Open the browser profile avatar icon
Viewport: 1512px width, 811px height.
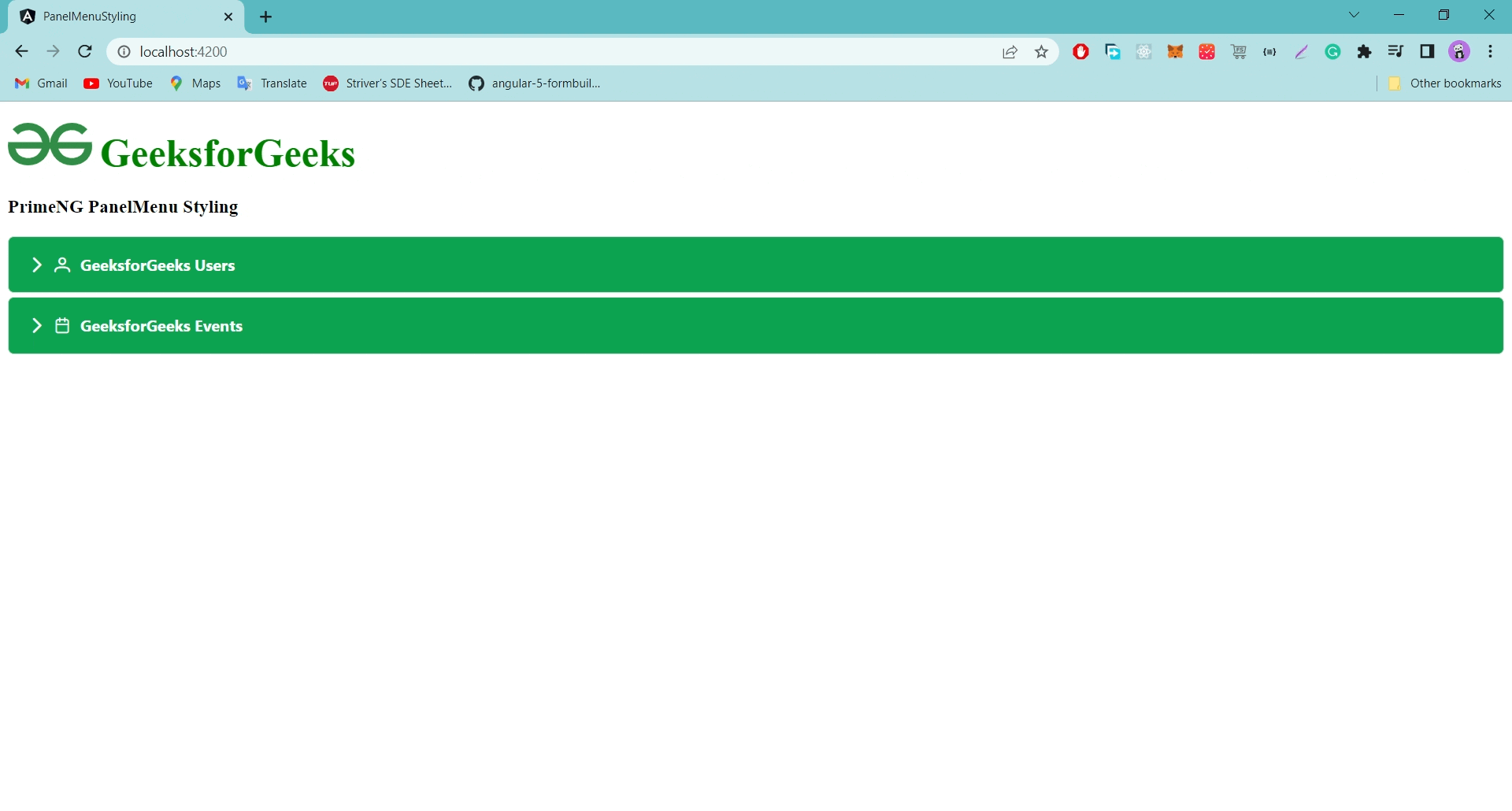(1458, 51)
